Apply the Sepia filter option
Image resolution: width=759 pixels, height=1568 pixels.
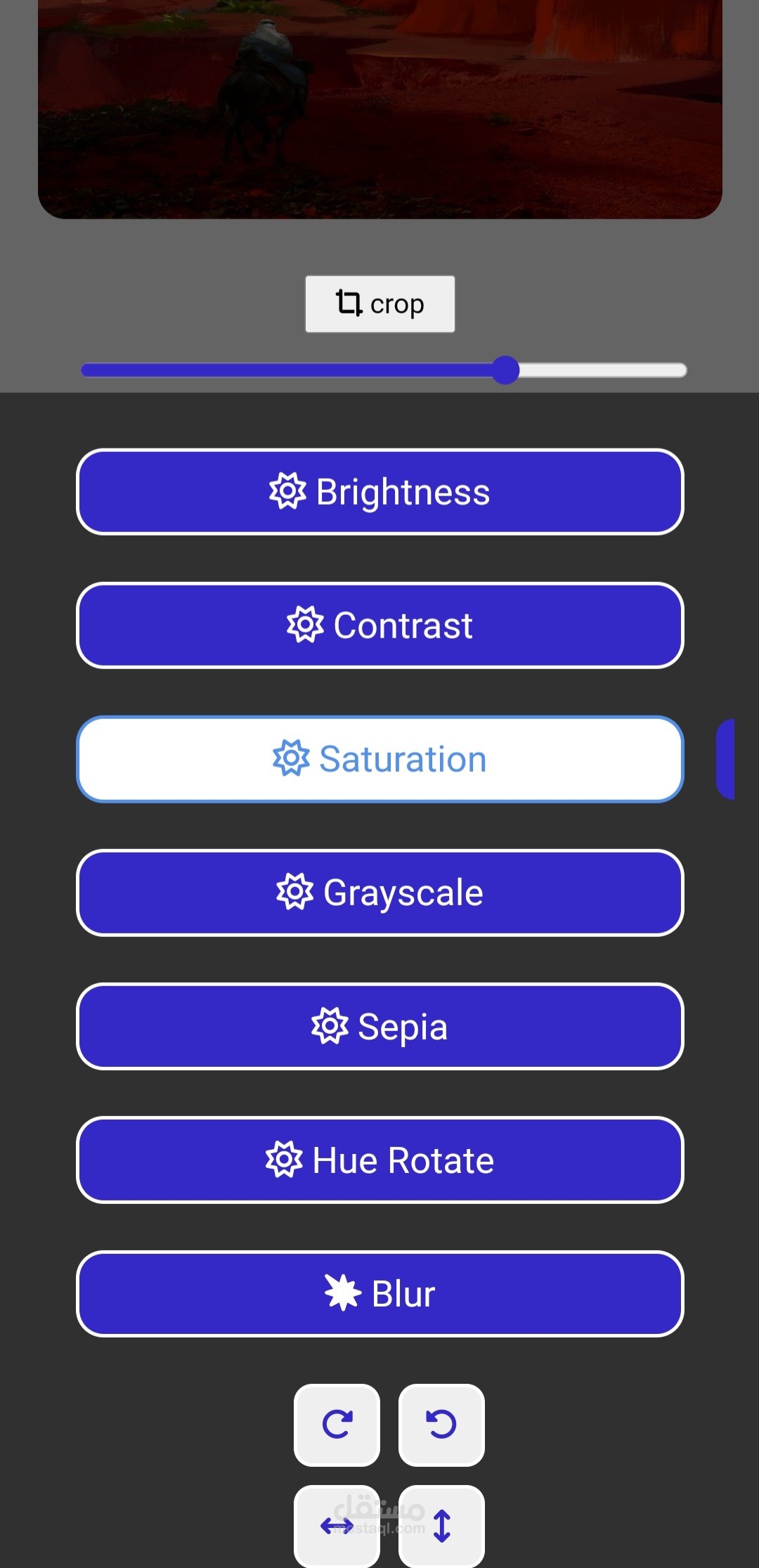[379, 1026]
